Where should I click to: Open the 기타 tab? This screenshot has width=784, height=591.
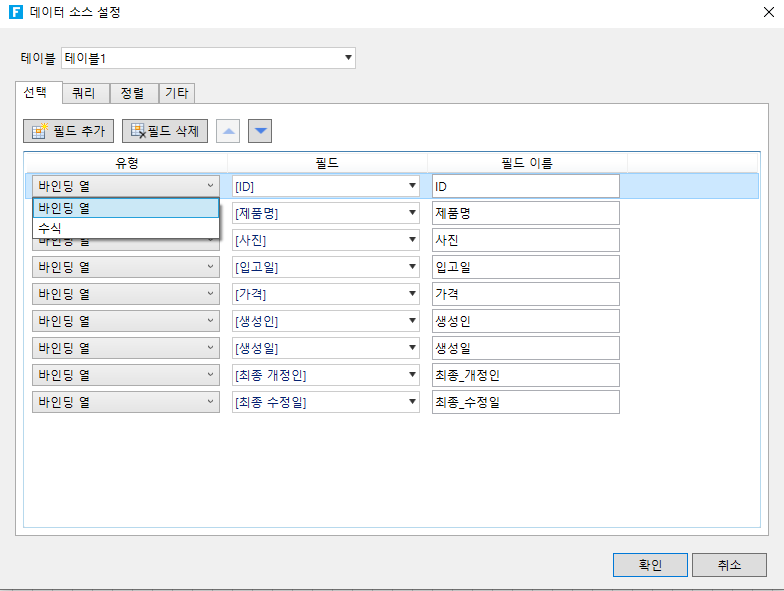click(x=177, y=93)
